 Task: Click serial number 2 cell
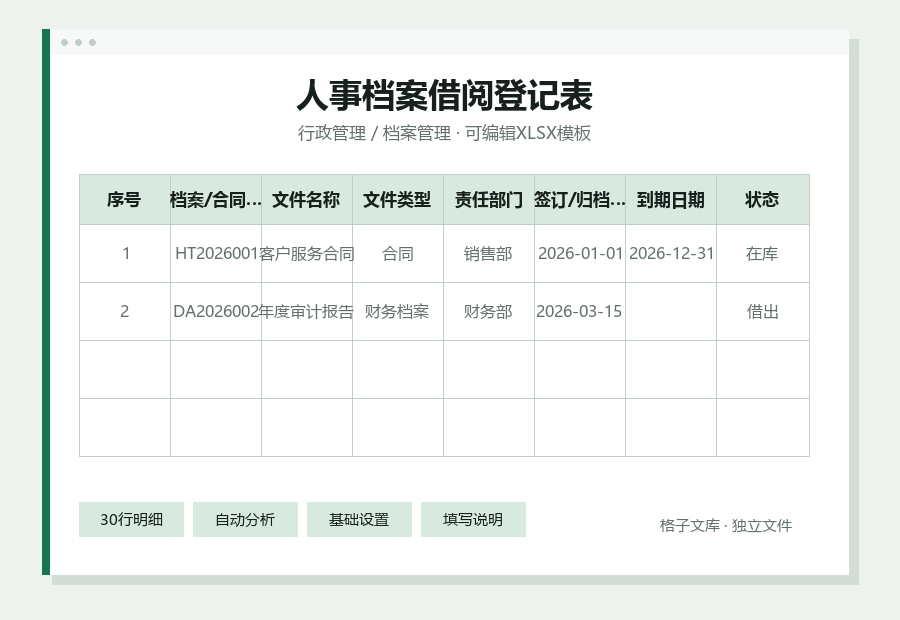tap(125, 312)
